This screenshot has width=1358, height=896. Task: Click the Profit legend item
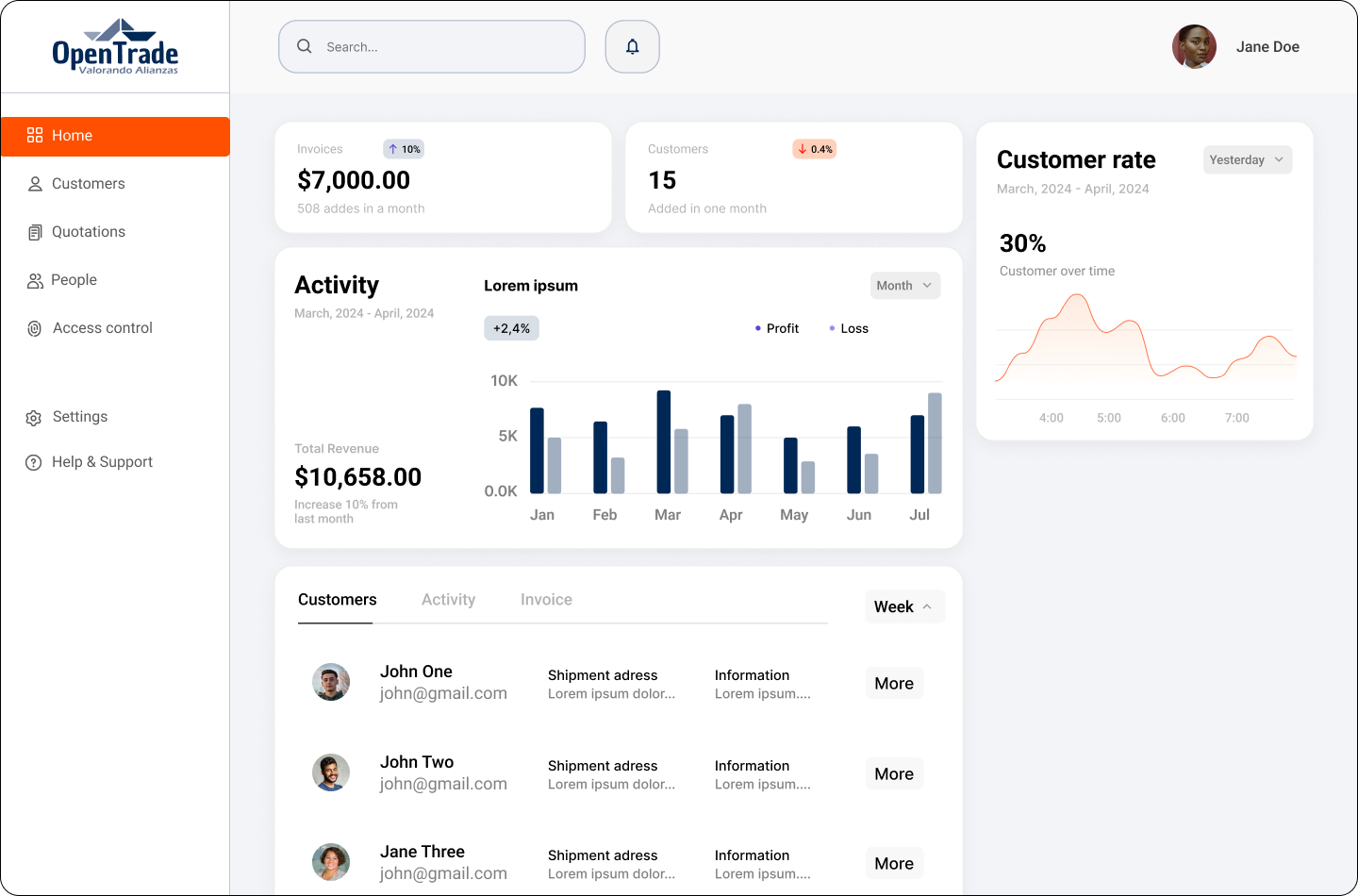pos(777,328)
